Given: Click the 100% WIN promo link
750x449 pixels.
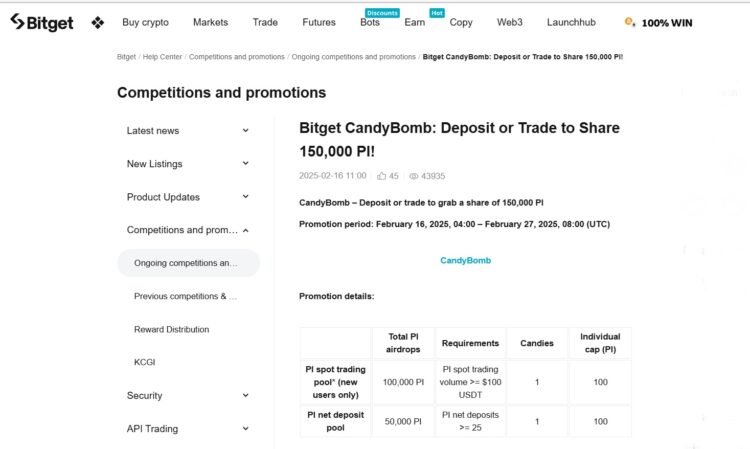Looking at the screenshot, I should point(667,23).
